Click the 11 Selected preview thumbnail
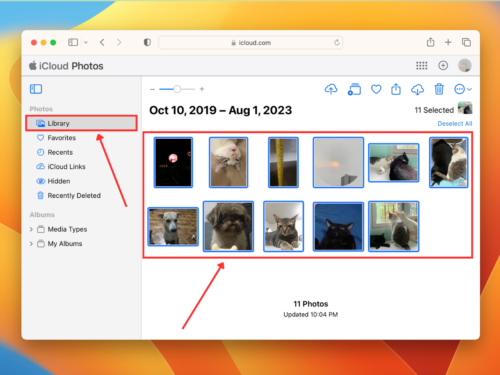The image size is (500, 375). click(x=465, y=108)
